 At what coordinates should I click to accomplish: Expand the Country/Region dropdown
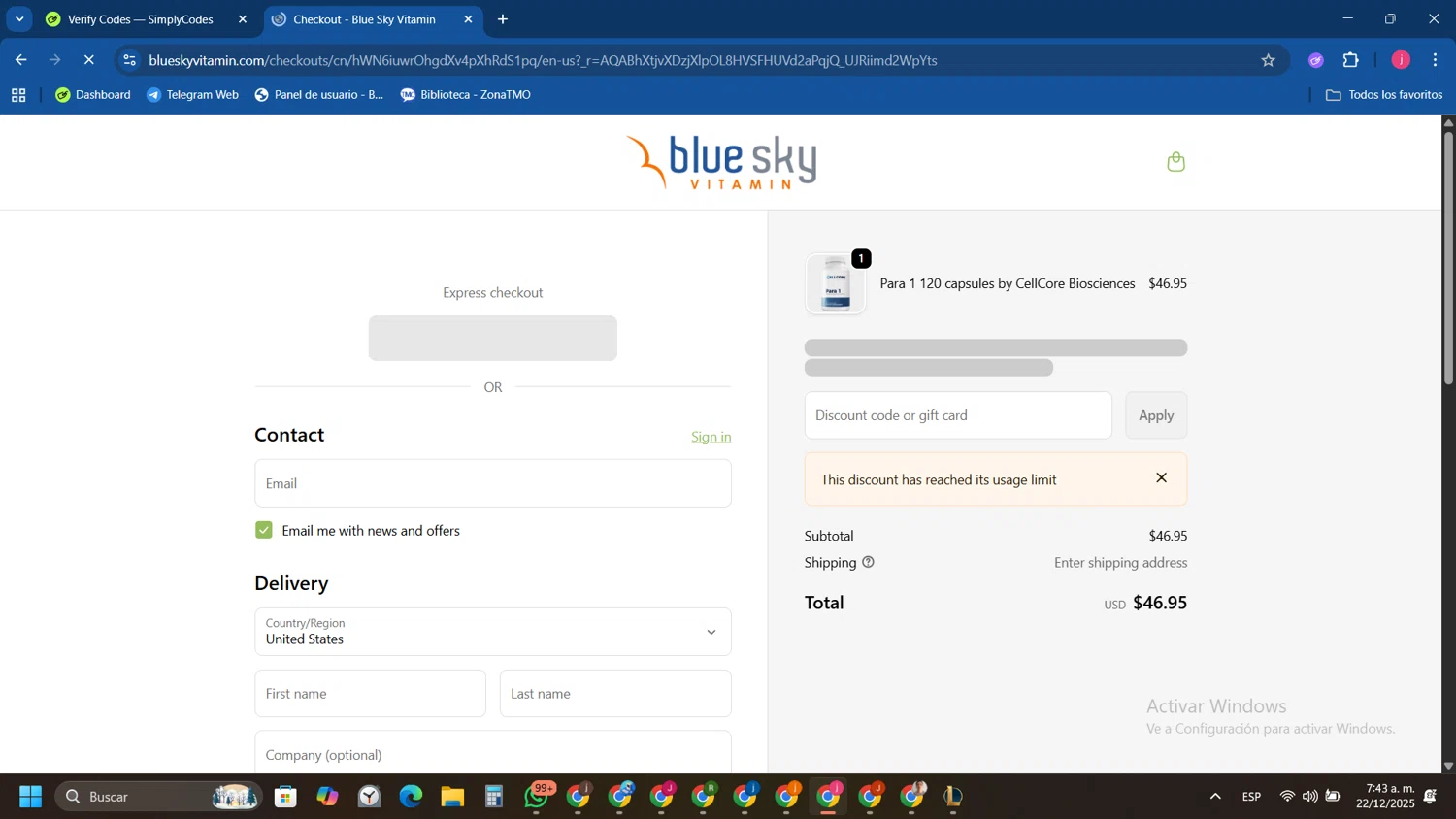(493, 632)
